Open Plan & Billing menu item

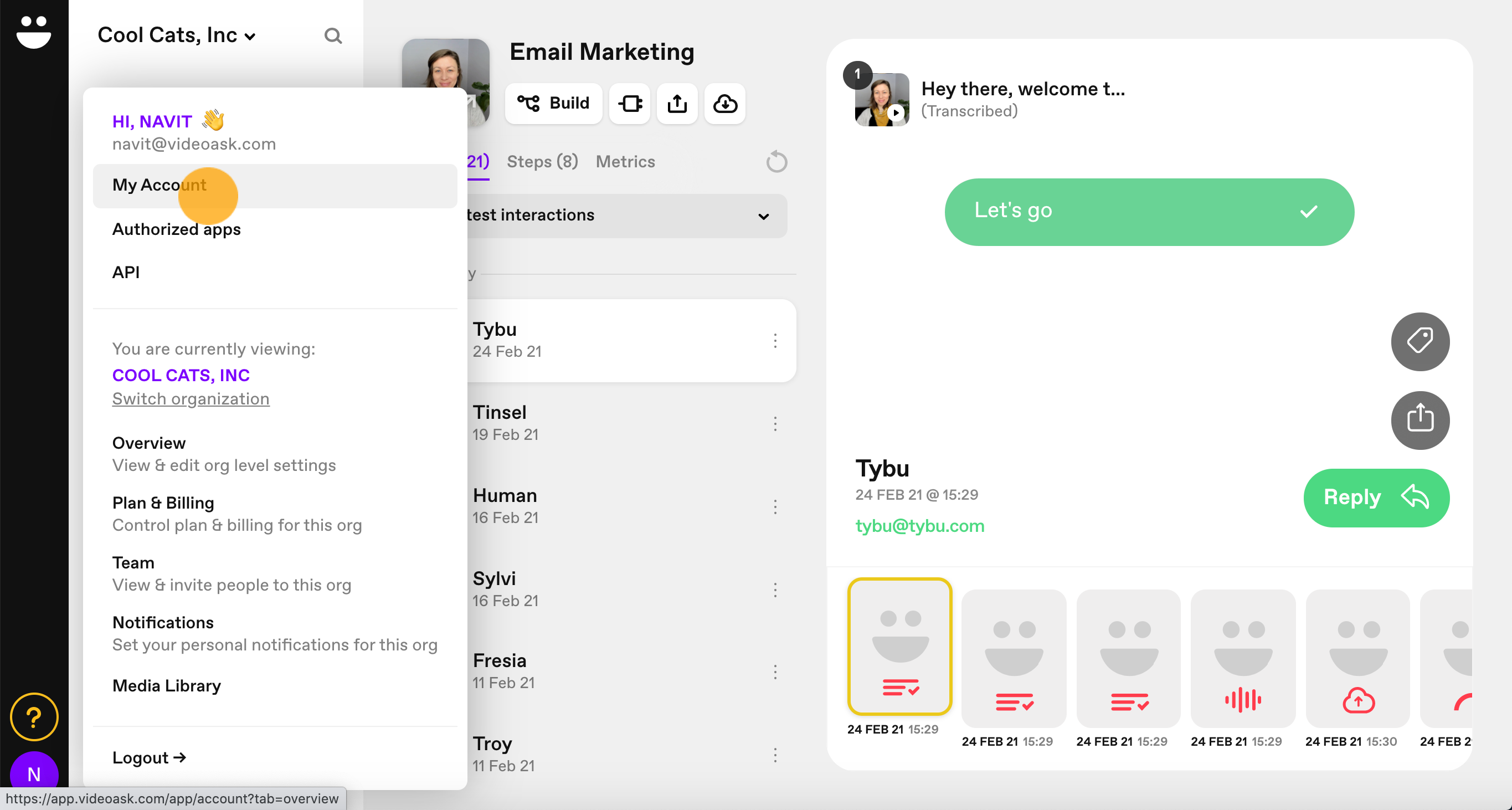tap(236, 514)
